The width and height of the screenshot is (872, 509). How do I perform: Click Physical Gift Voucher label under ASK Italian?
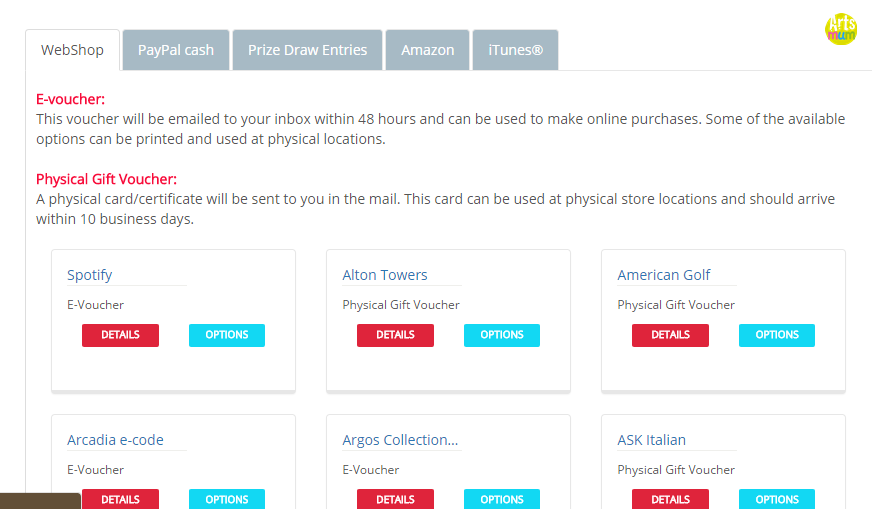[x=676, y=470]
